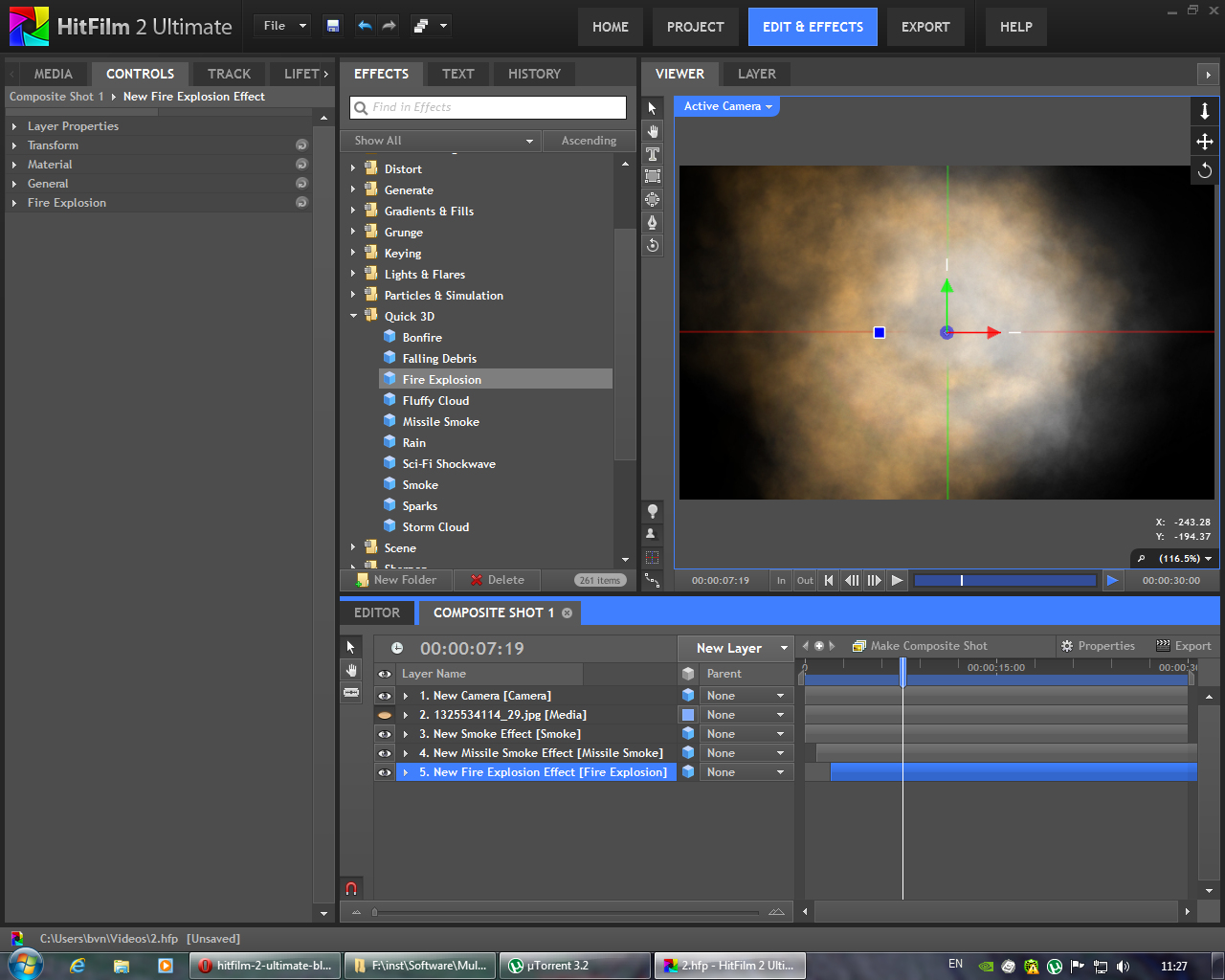The image size is (1225, 980).
Task: Click Make Composite Shot button
Action: point(920,646)
